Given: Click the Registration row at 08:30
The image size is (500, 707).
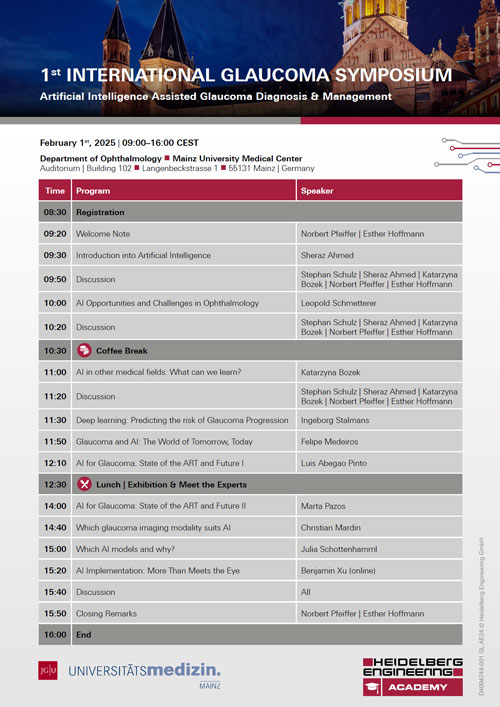Looking at the screenshot, I should (x=250, y=212).
